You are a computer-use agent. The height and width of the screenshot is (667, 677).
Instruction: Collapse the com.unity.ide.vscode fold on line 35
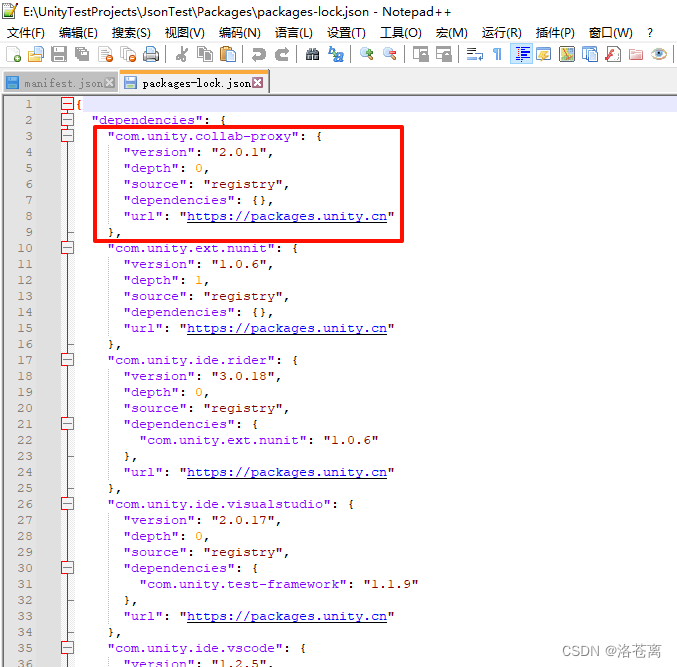(x=67, y=648)
